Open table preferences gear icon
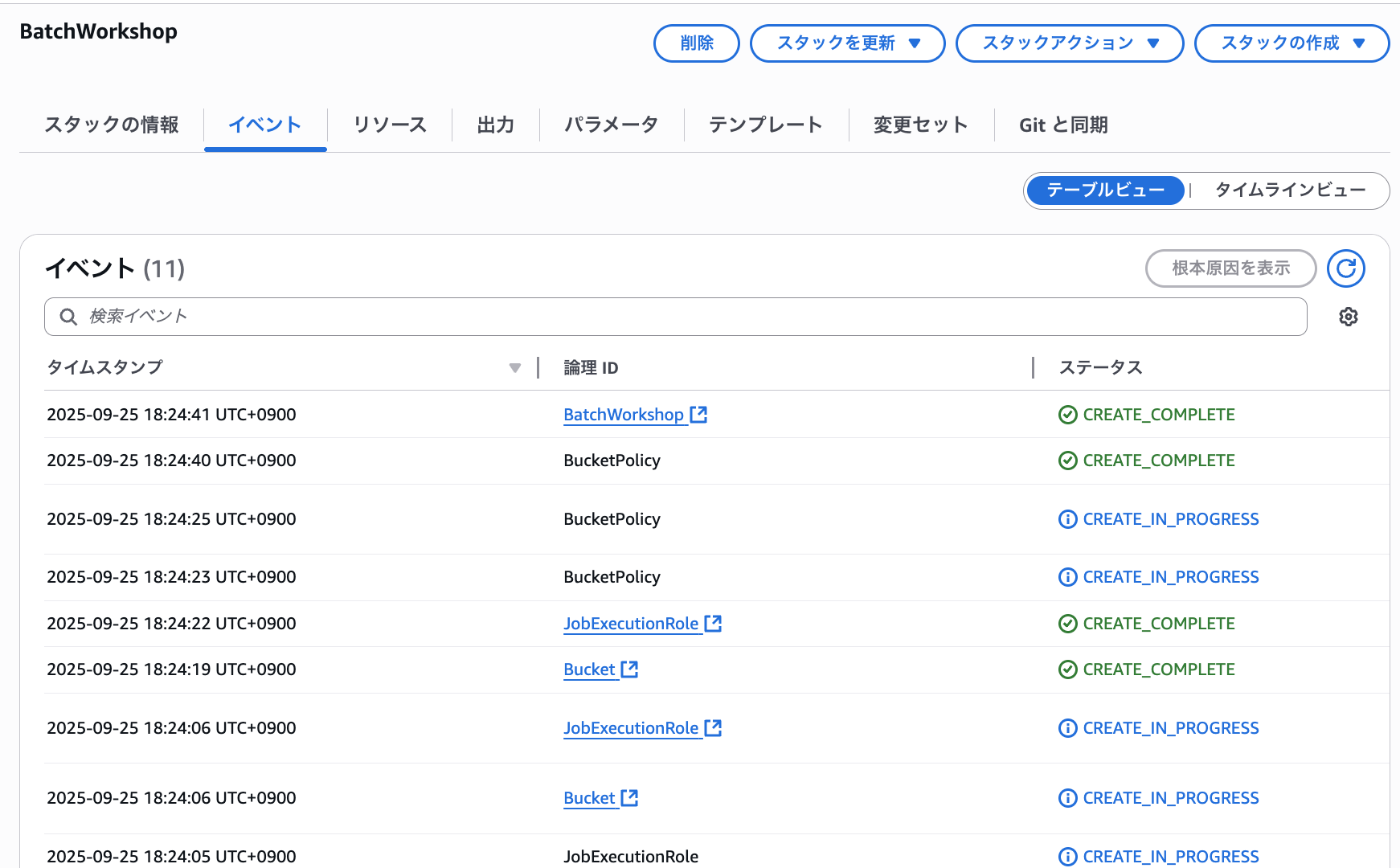The height and width of the screenshot is (868, 1400). tap(1349, 317)
